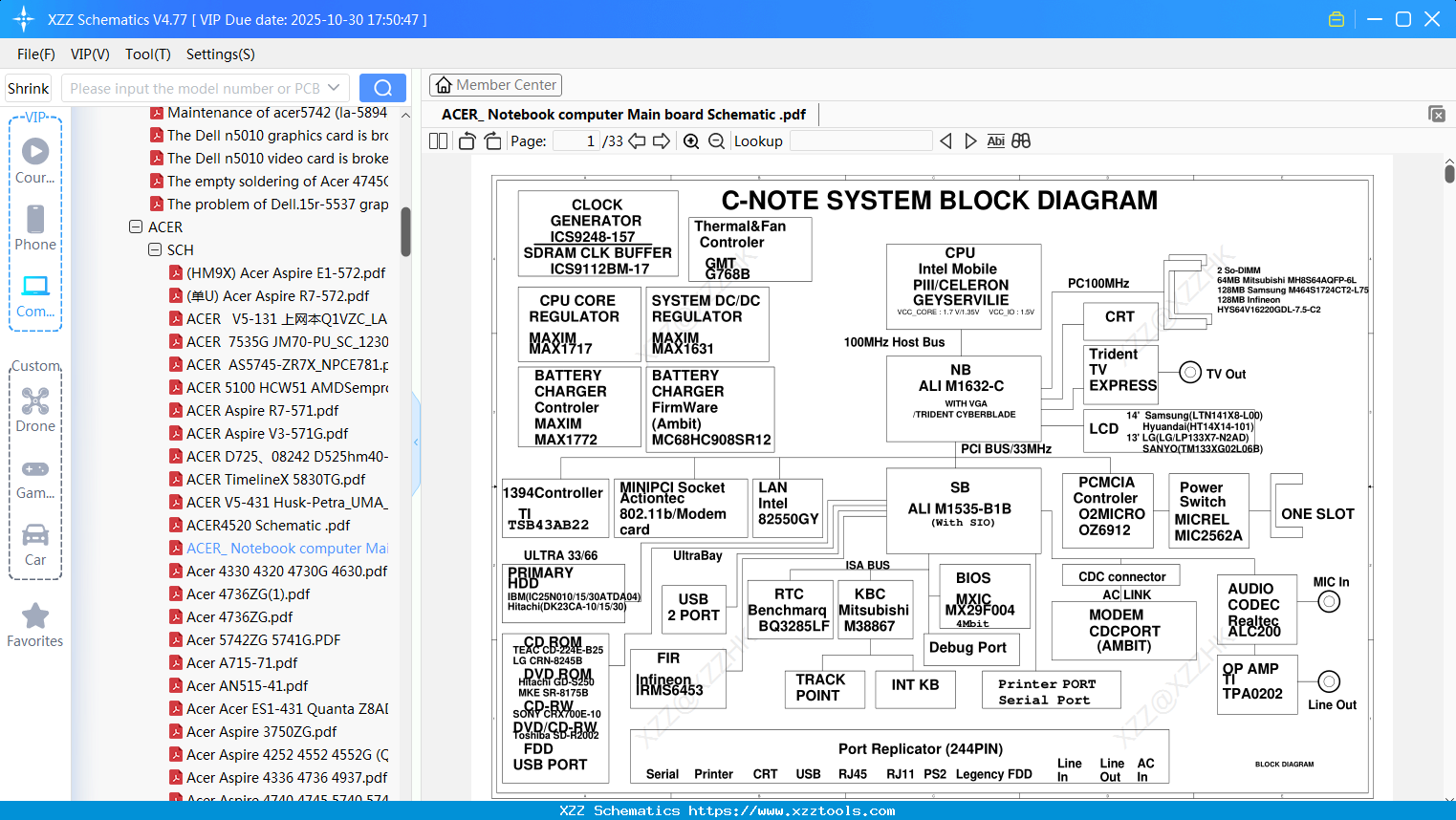Screen dimensions: 1456x820
Task: Click the home icon in Member Center
Action: [444, 85]
